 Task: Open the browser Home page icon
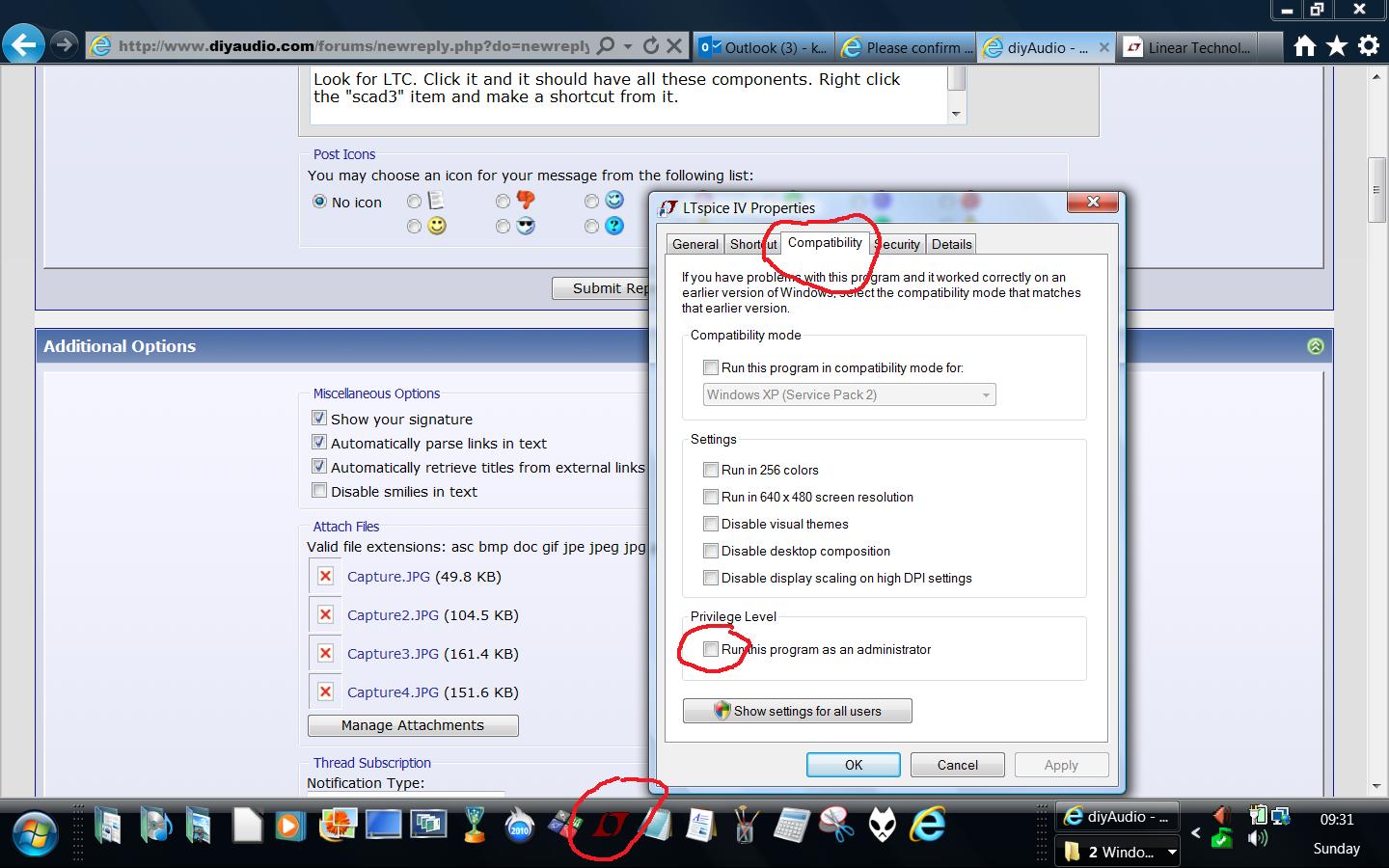[1304, 45]
